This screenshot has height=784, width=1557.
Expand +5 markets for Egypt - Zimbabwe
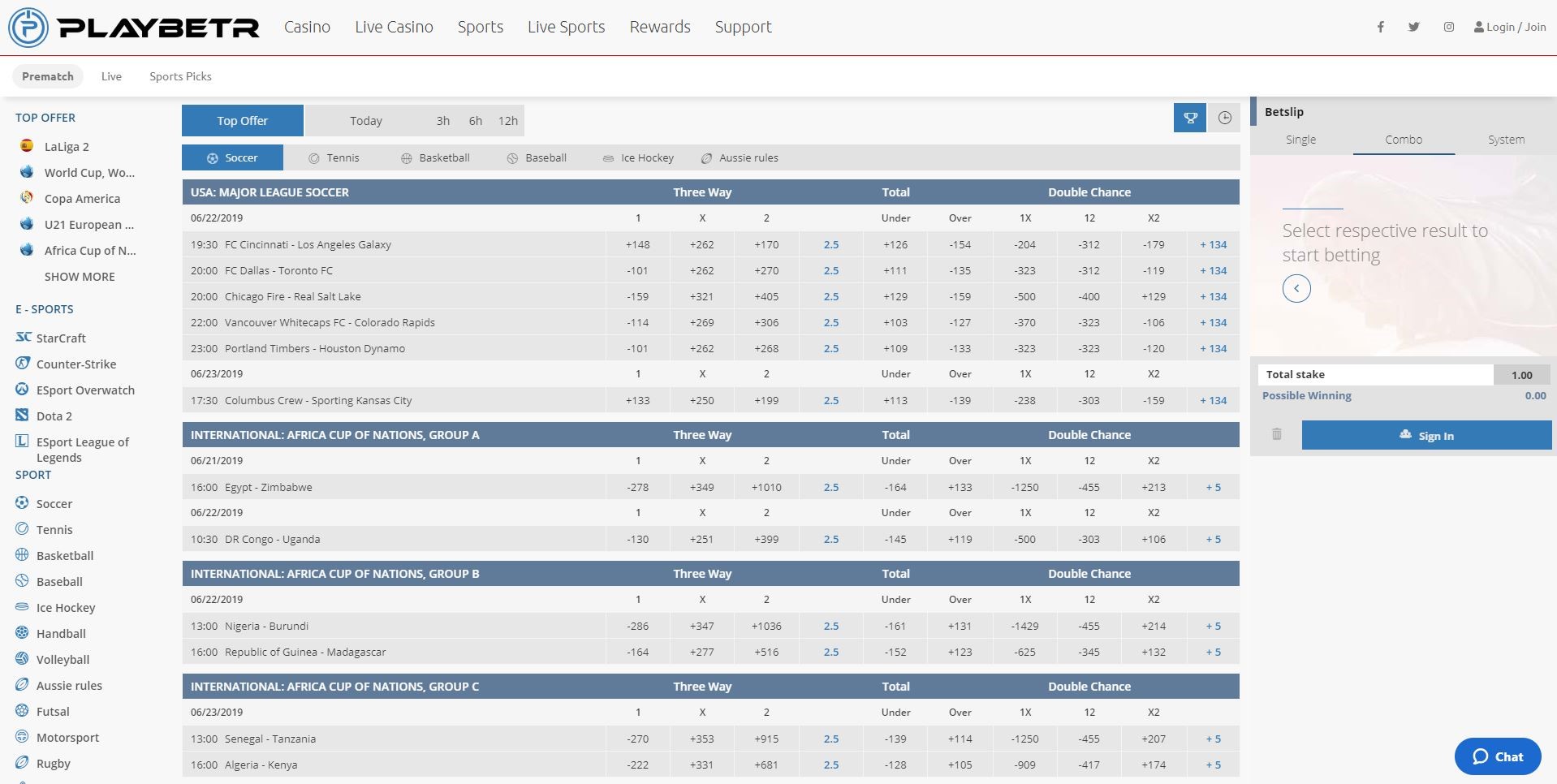[x=1214, y=487]
